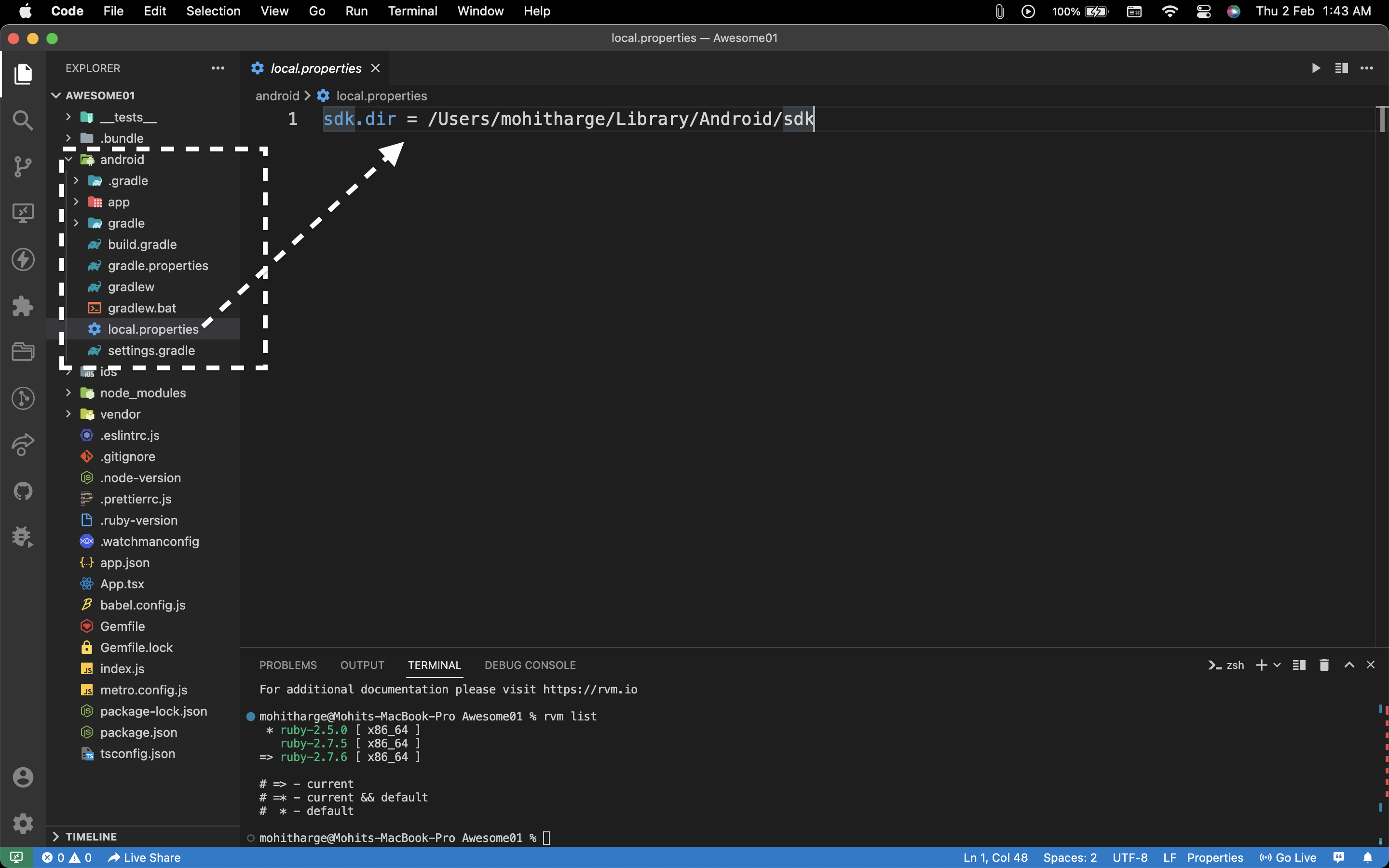Open the Source Control view
Screen dimensions: 1389x868
[23, 166]
